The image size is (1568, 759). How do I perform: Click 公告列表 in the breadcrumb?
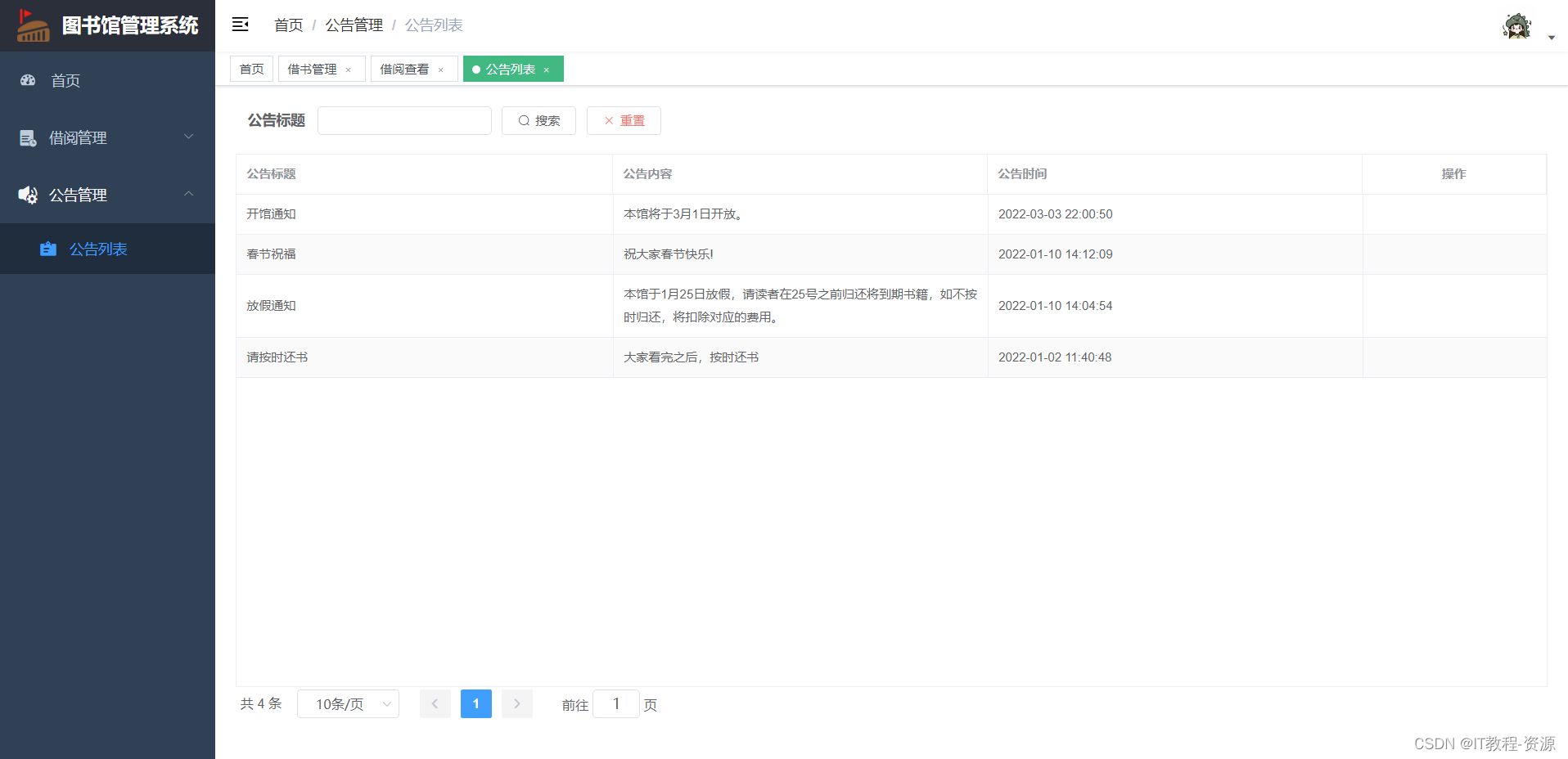pos(434,25)
